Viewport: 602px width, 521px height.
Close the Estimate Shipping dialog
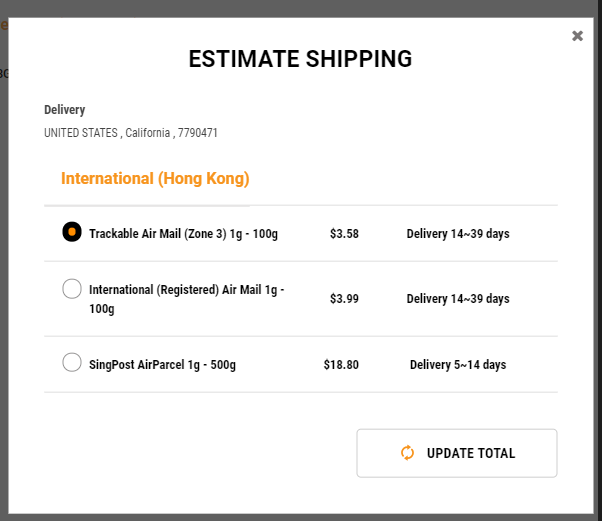[x=577, y=36]
